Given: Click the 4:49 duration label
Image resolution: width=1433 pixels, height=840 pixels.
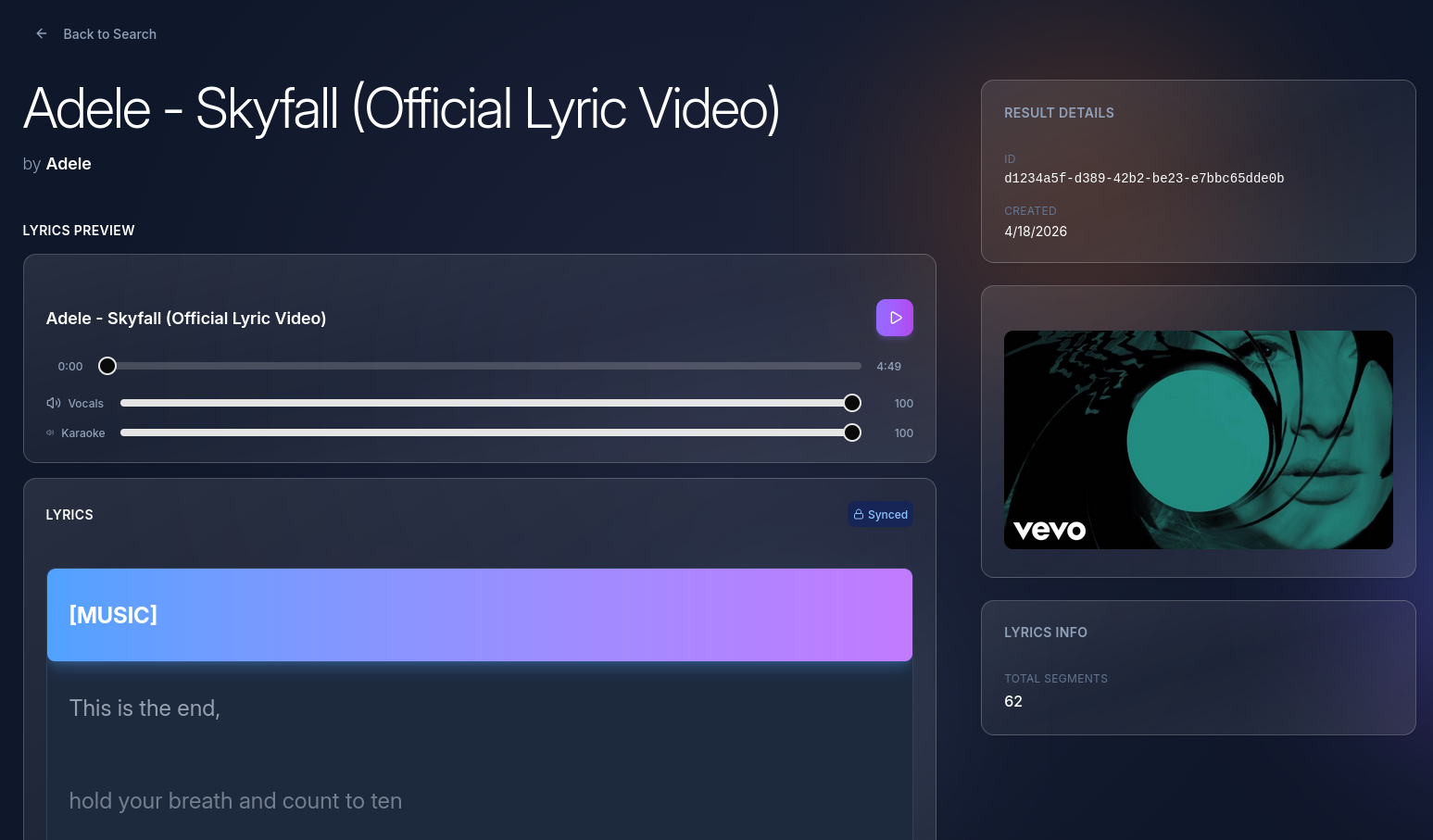Looking at the screenshot, I should pyautogui.click(x=888, y=366).
